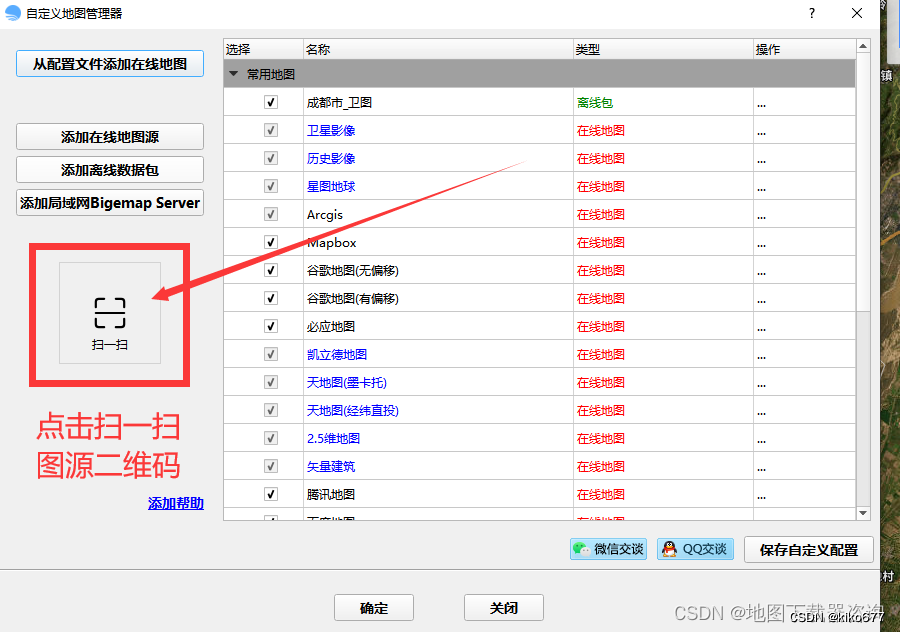This screenshot has width=900, height=632.
Task: Toggle checkbox for 腾讯地图
Action: (271, 494)
